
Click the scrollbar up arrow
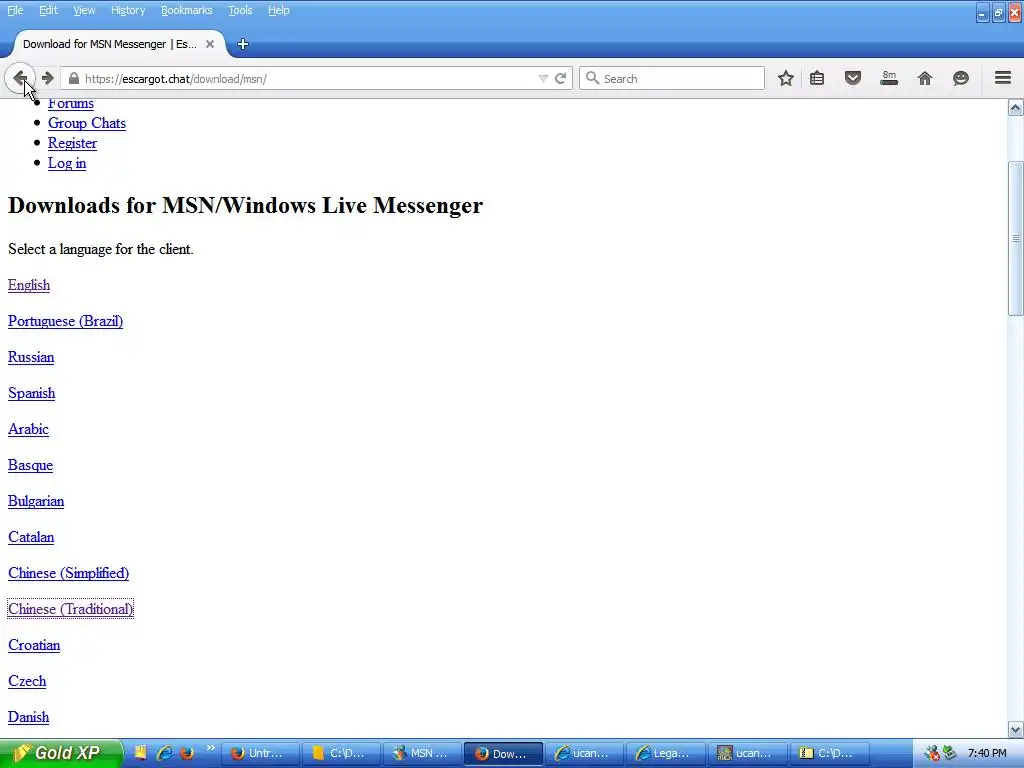pyautogui.click(x=1016, y=107)
